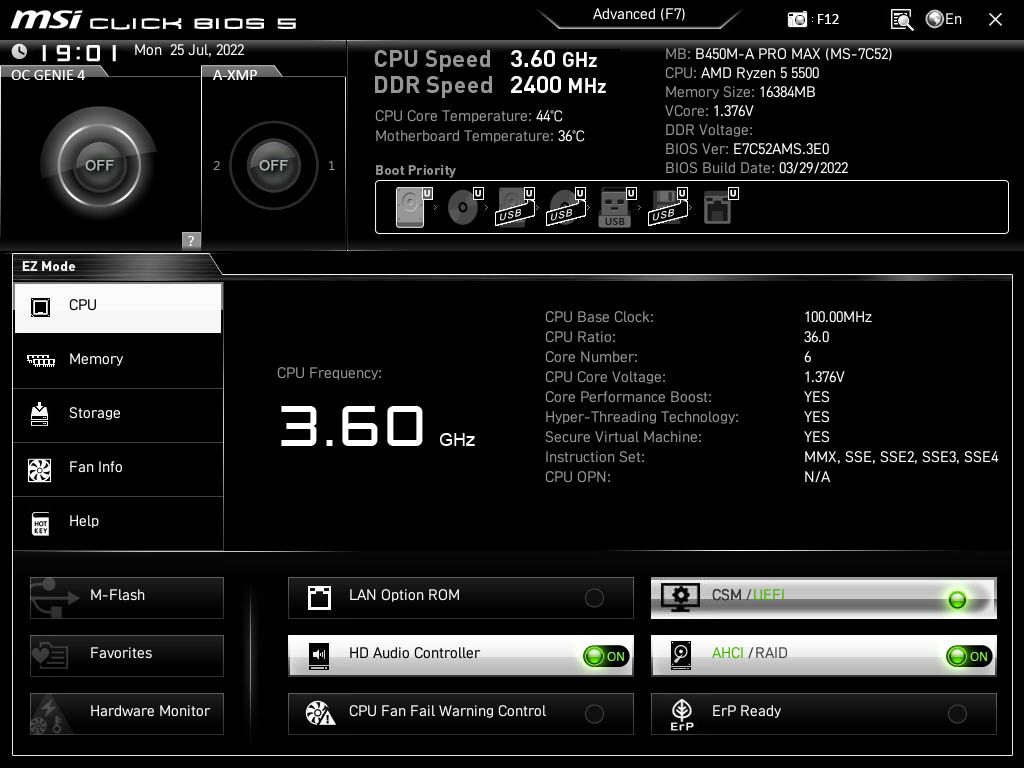Click the CSM/UEFI monitor gear icon
Viewport: 1024px width, 768px height.
tap(680, 598)
